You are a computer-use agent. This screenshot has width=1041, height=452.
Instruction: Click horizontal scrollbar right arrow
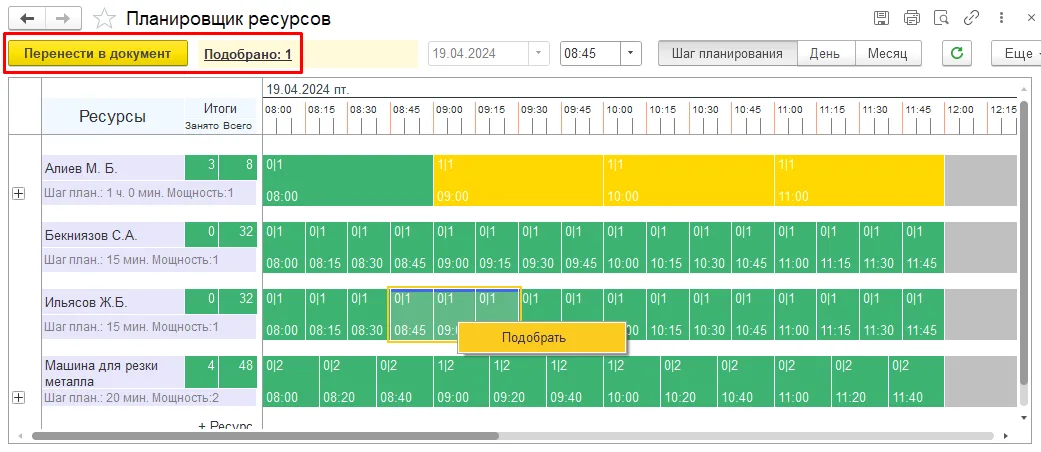(x=1007, y=436)
